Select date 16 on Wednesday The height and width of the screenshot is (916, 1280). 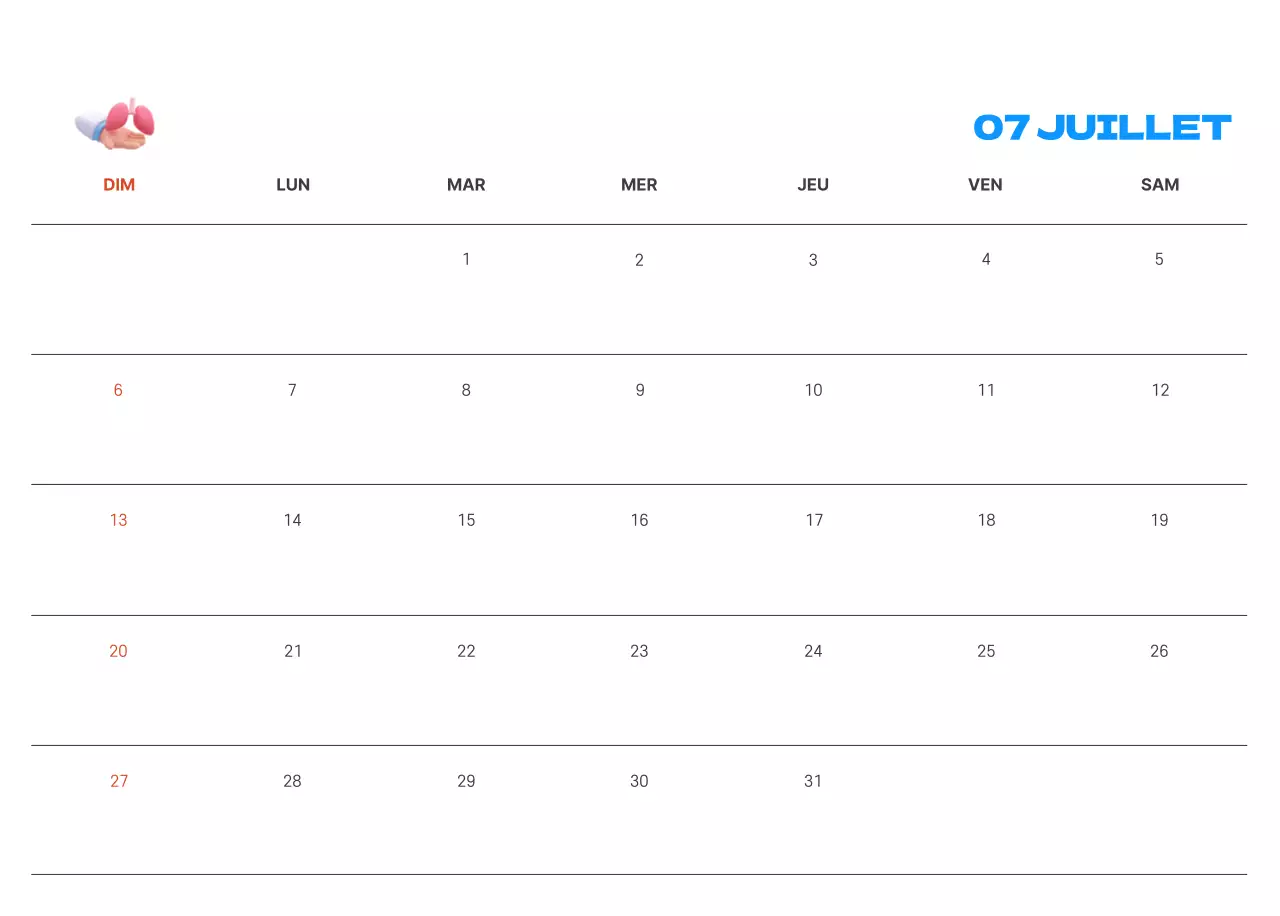pos(639,520)
